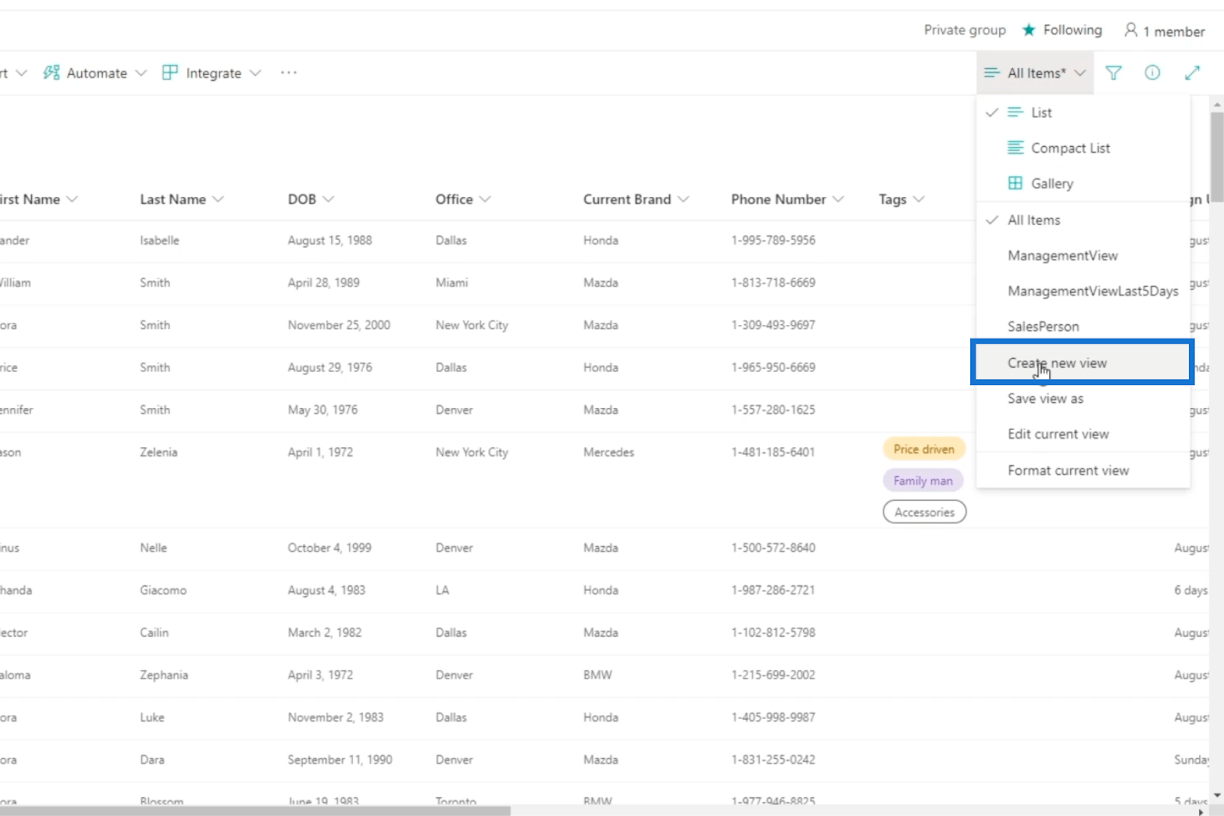Click the Following star icon

1028,30
